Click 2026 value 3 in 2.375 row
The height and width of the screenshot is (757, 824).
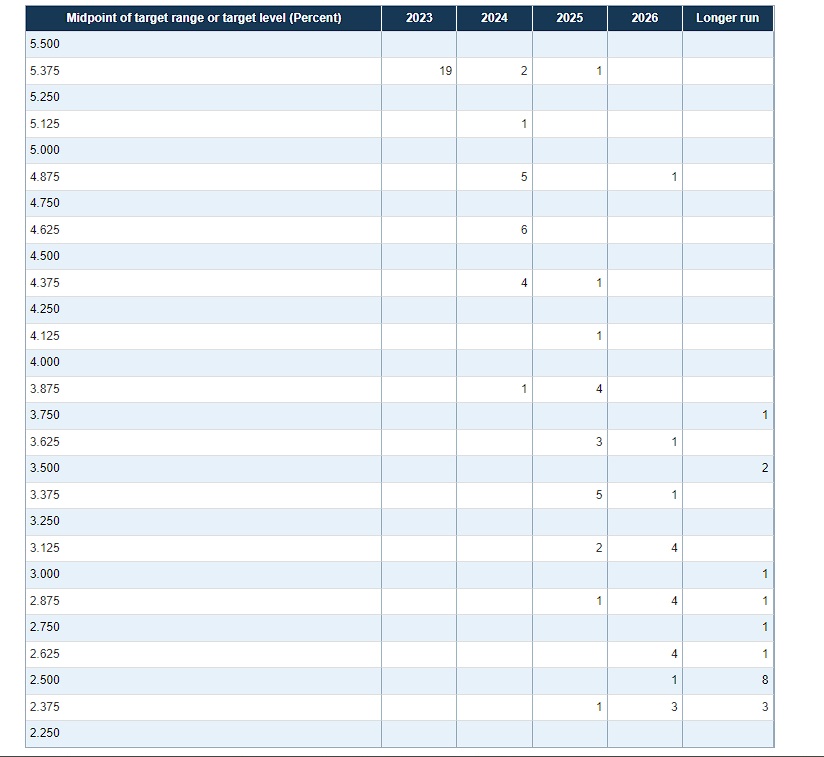674,708
